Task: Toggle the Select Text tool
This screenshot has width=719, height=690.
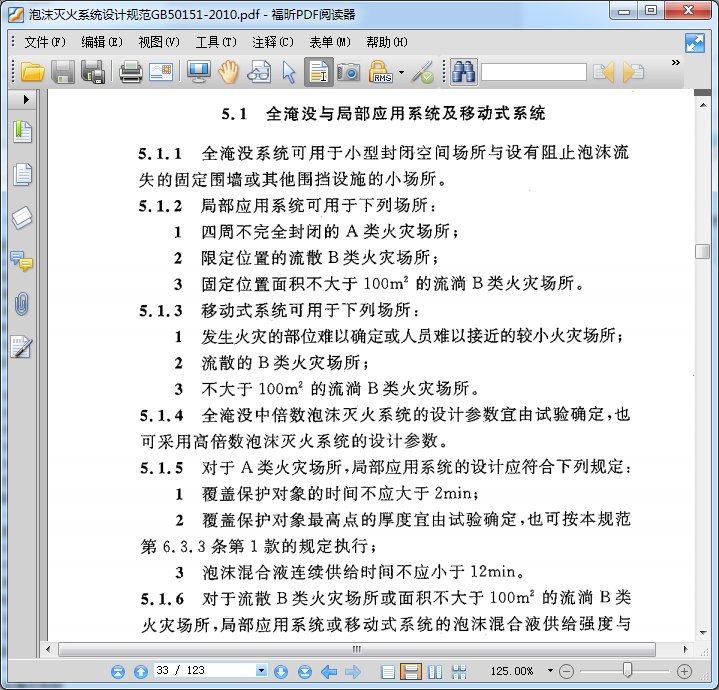Action: pyautogui.click(x=319, y=72)
